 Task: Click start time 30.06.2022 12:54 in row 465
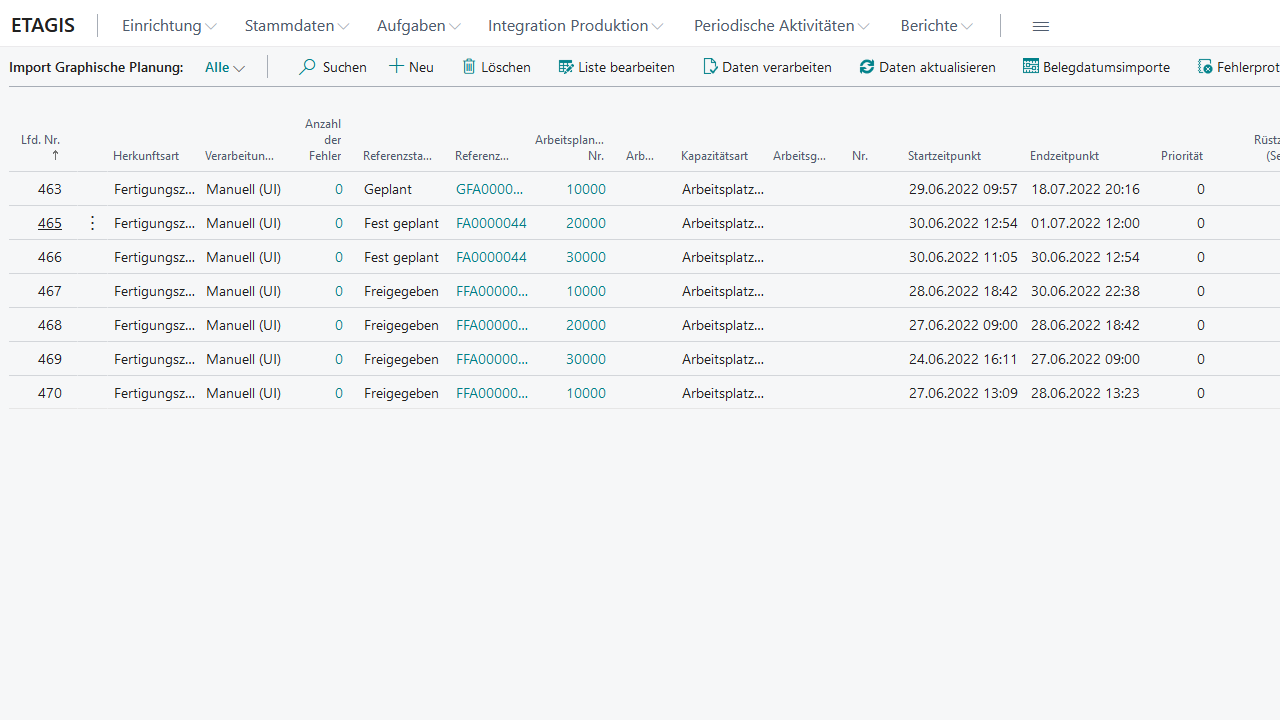click(963, 223)
